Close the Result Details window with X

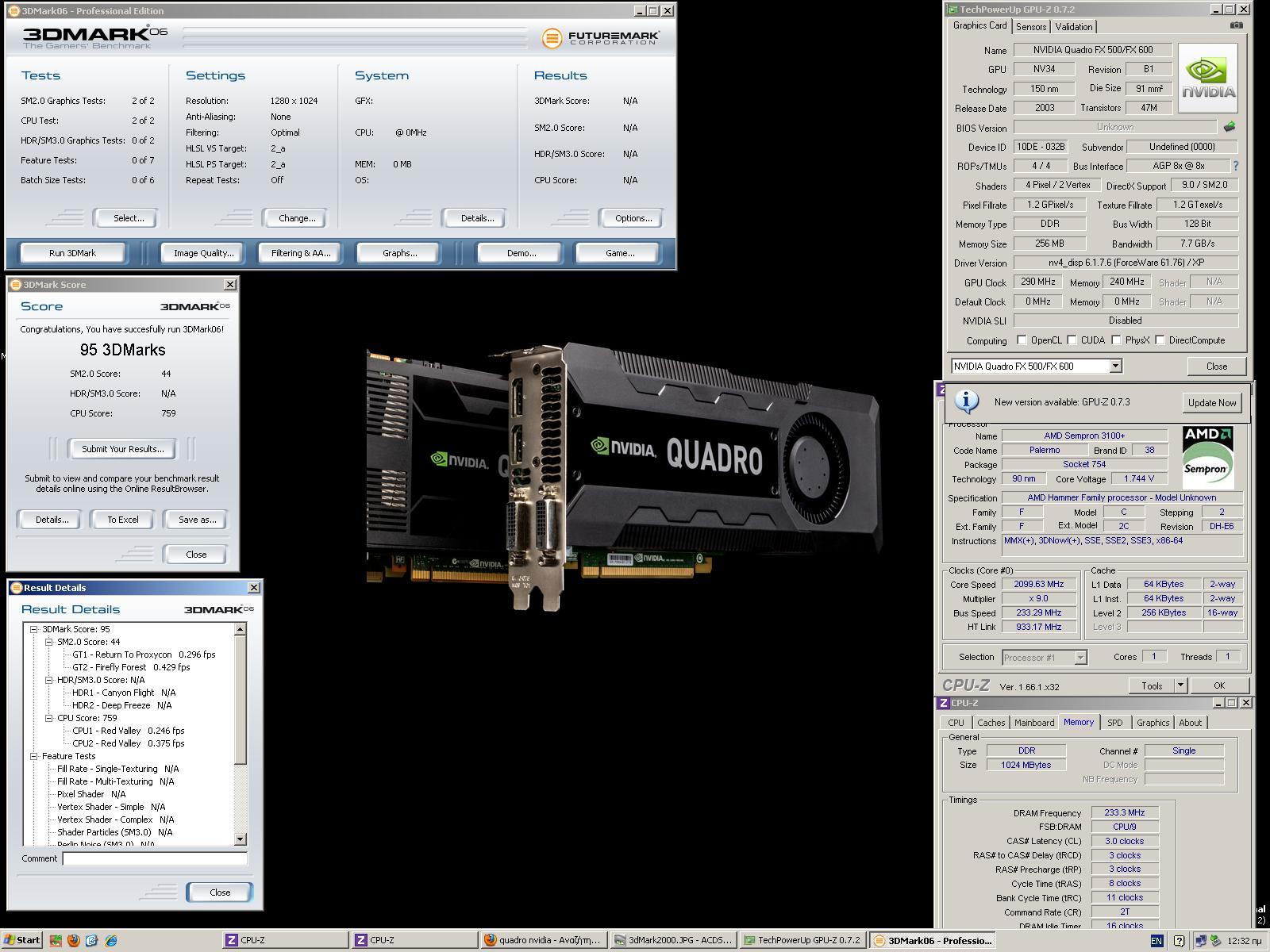(x=254, y=587)
